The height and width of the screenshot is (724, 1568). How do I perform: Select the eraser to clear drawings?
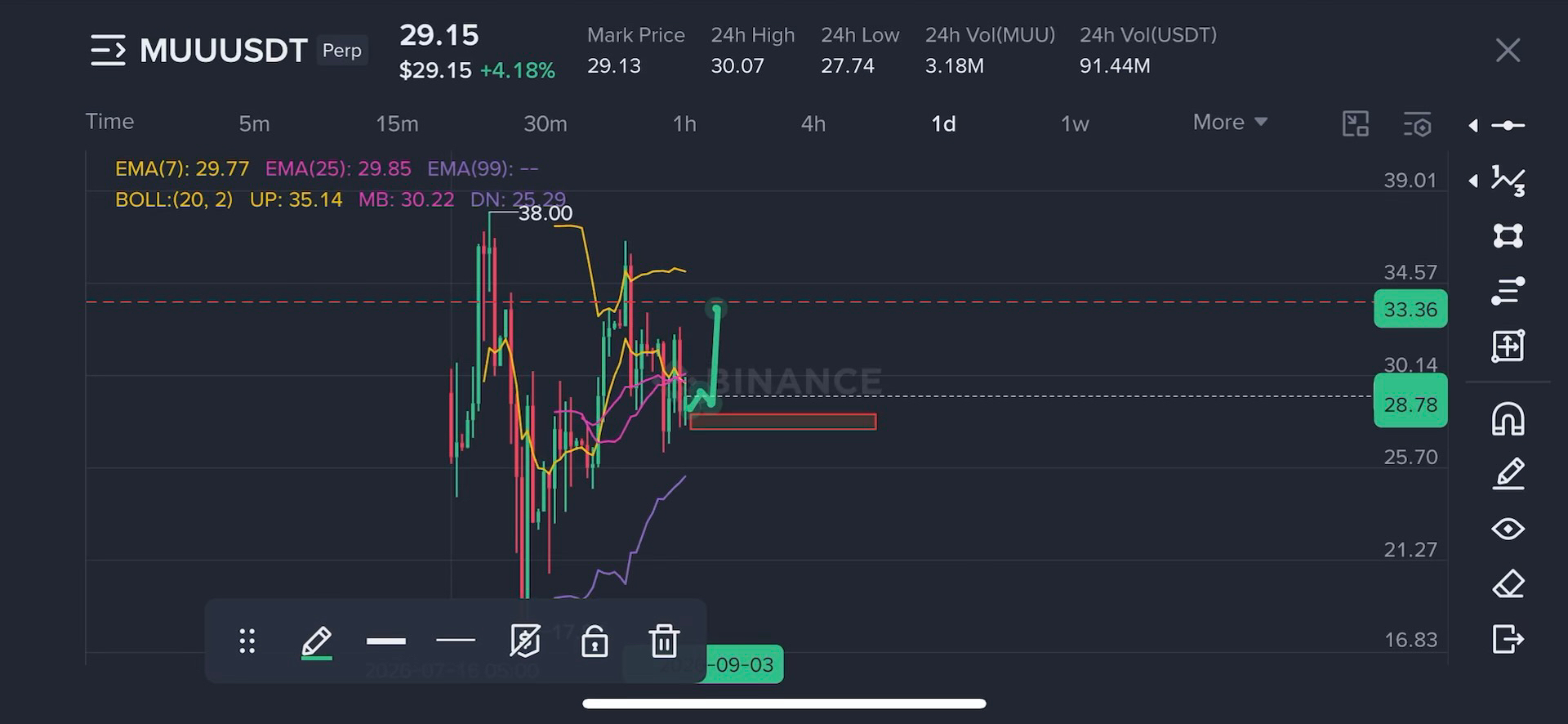click(x=1508, y=584)
